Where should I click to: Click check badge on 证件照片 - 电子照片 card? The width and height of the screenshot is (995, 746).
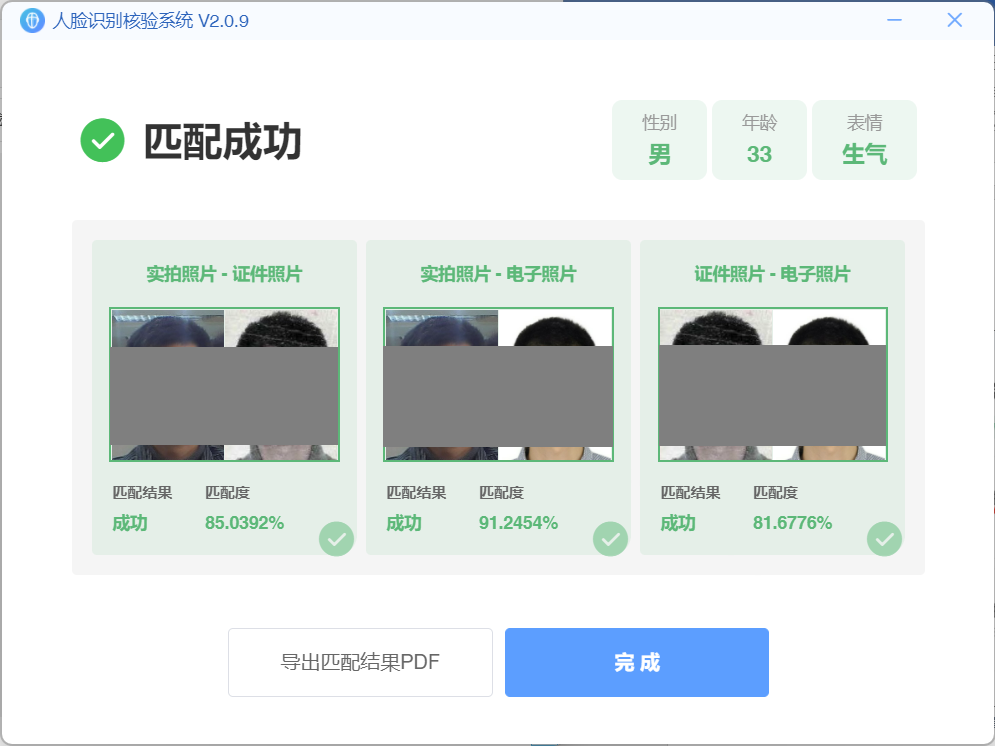885,539
